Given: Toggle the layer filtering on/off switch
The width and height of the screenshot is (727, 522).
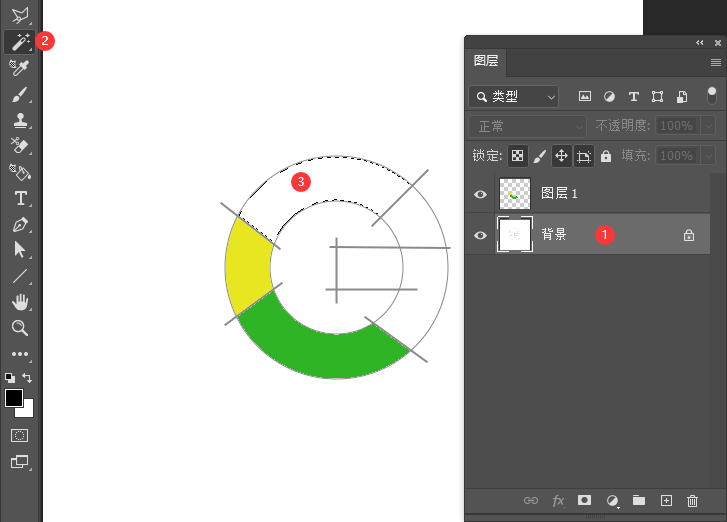Looking at the screenshot, I should pyautogui.click(x=712, y=95).
